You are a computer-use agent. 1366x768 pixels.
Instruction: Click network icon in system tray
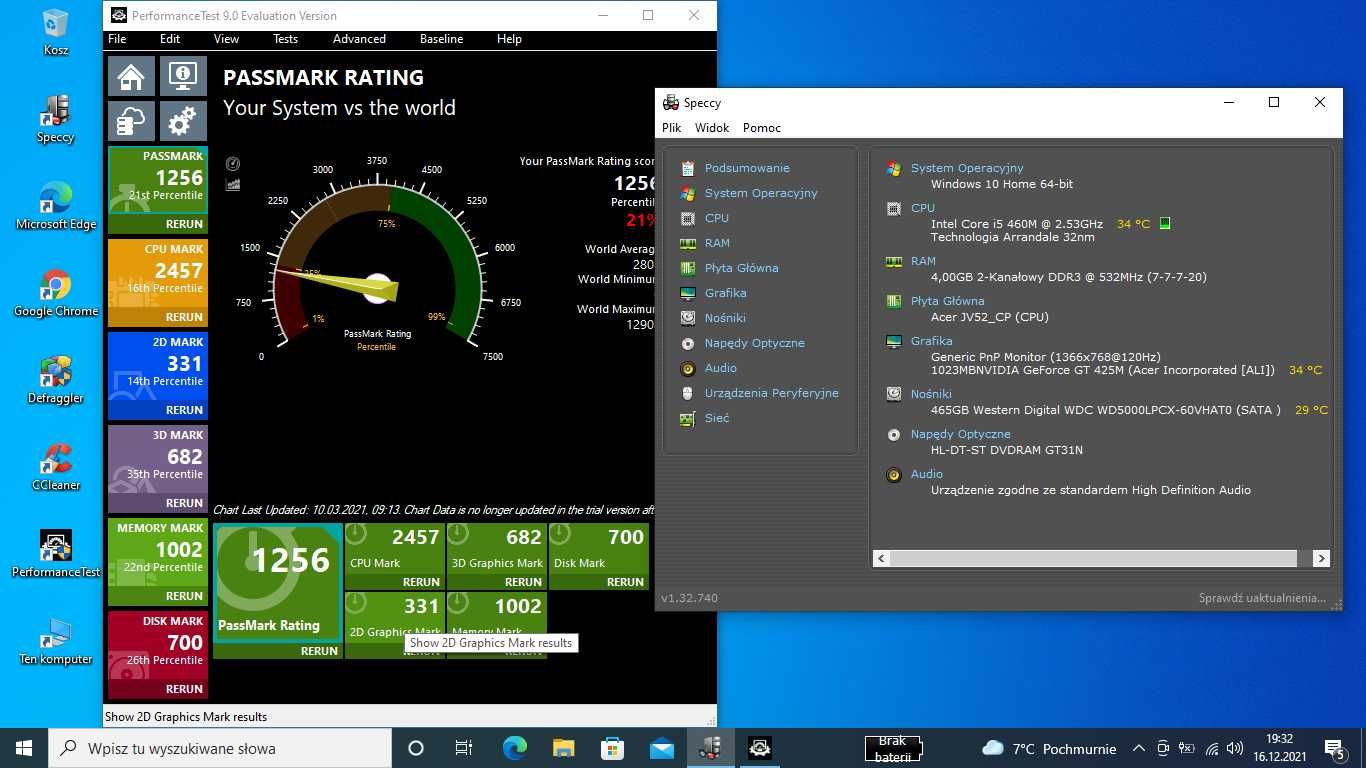[x=1211, y=748]
